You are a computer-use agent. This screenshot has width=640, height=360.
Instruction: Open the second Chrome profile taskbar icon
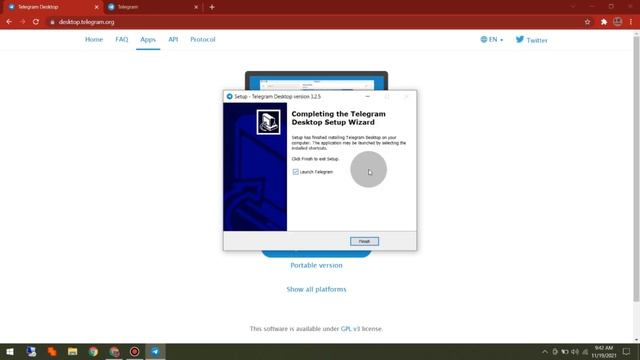pyautogui.click(x=114, y=351)
